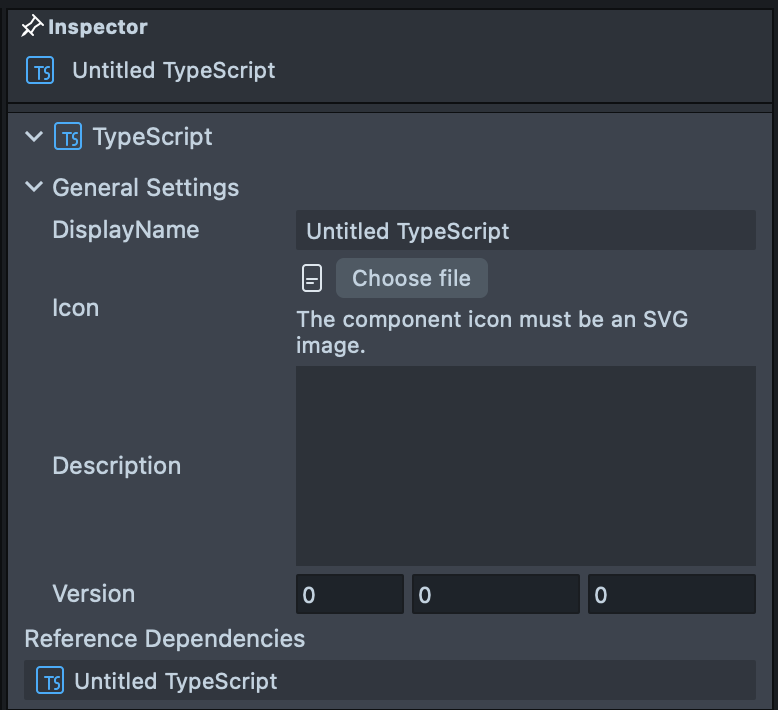Click the Untitled TypeScript header name

(174, 71)
